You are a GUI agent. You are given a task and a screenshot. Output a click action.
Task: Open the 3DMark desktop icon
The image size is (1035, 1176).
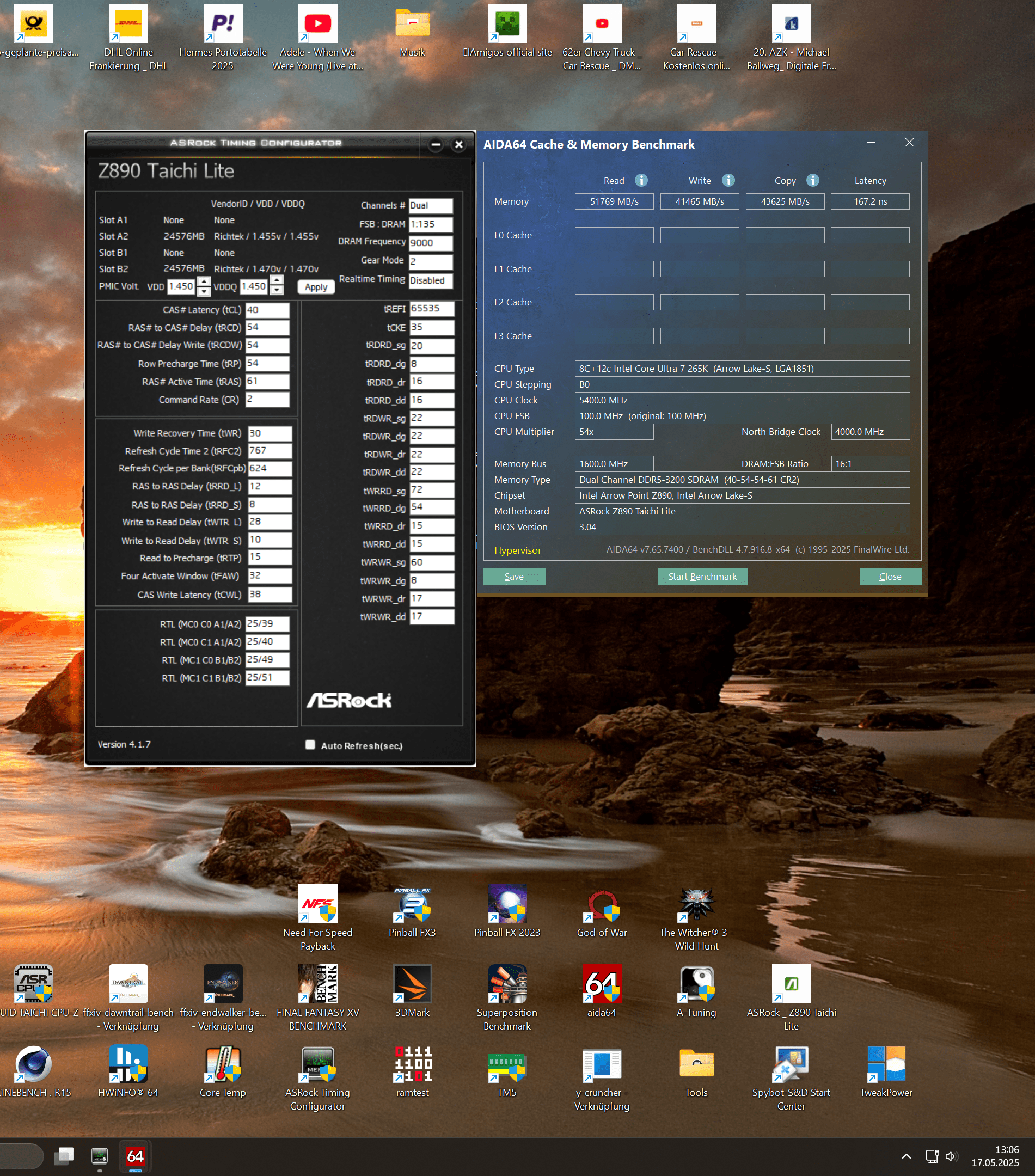[x=412, y=984]
